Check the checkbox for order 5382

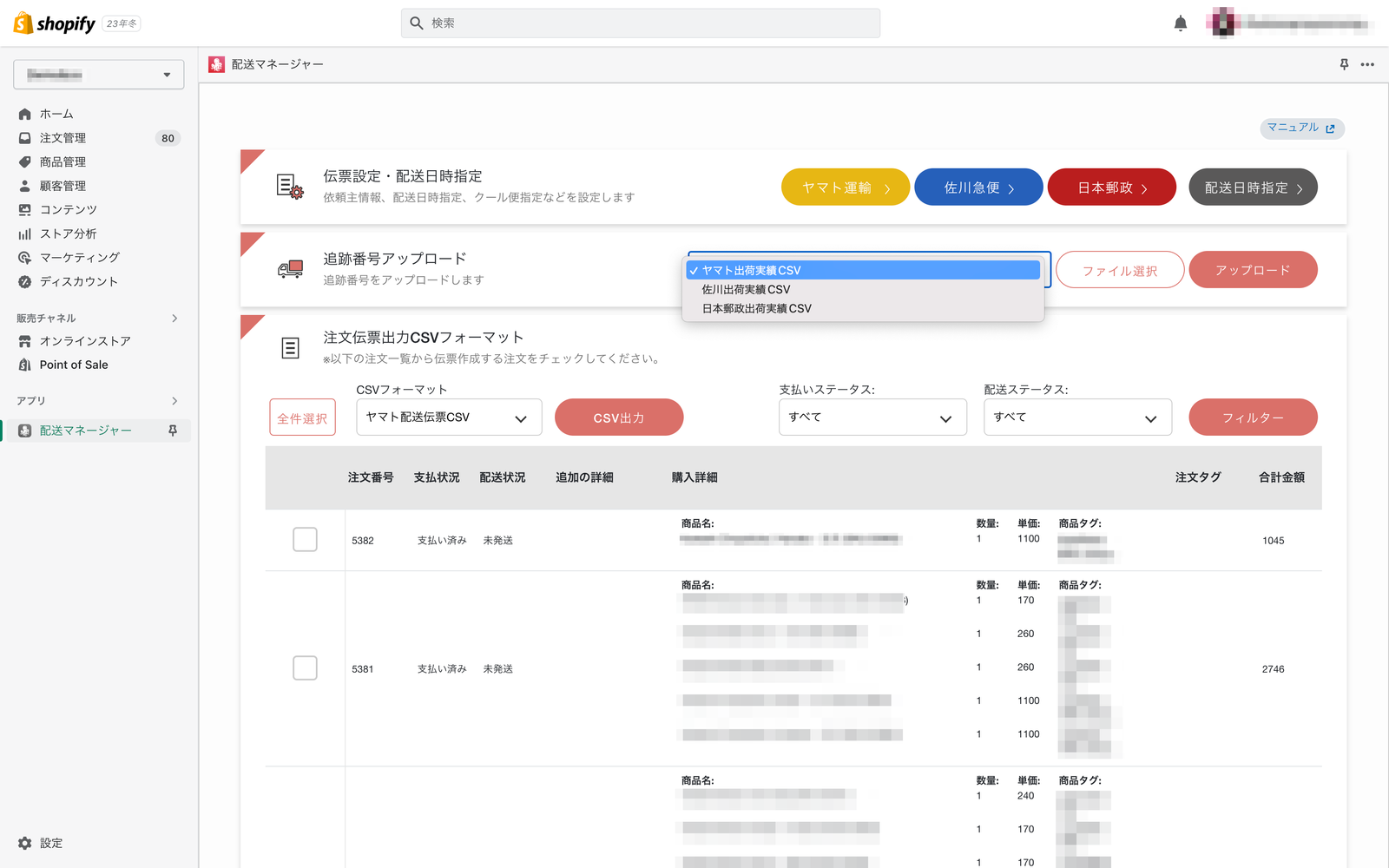305,539
